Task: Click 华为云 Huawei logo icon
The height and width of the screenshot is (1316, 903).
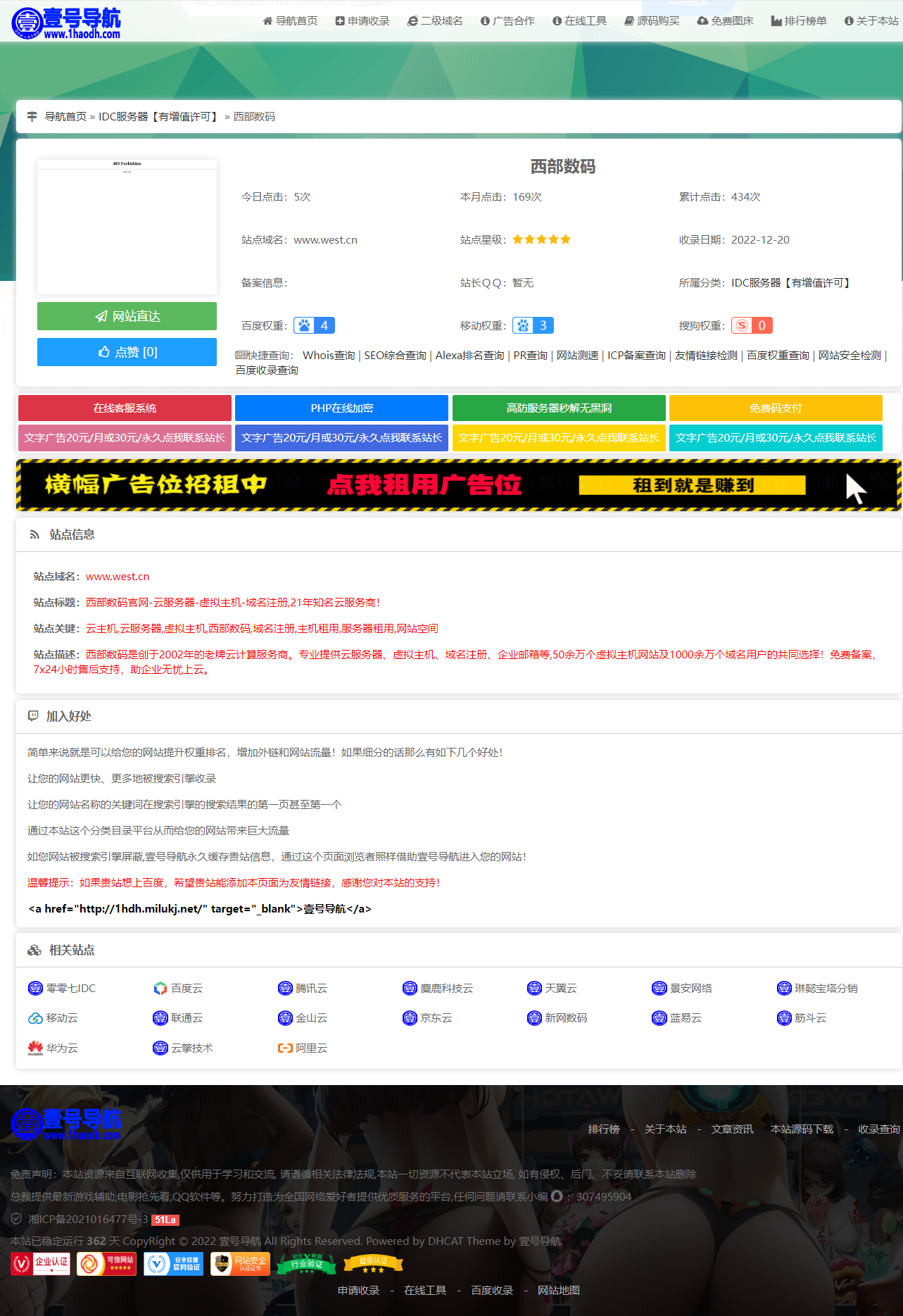Action: (x=35, y=1048)
